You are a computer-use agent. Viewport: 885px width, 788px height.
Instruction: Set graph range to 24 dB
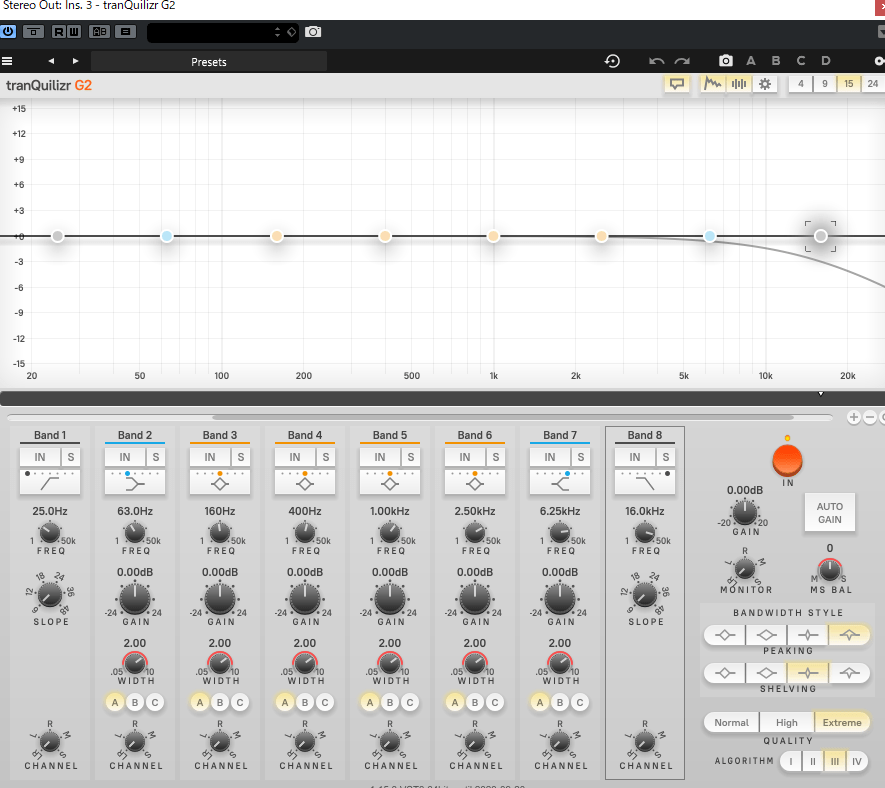[872, 84]
